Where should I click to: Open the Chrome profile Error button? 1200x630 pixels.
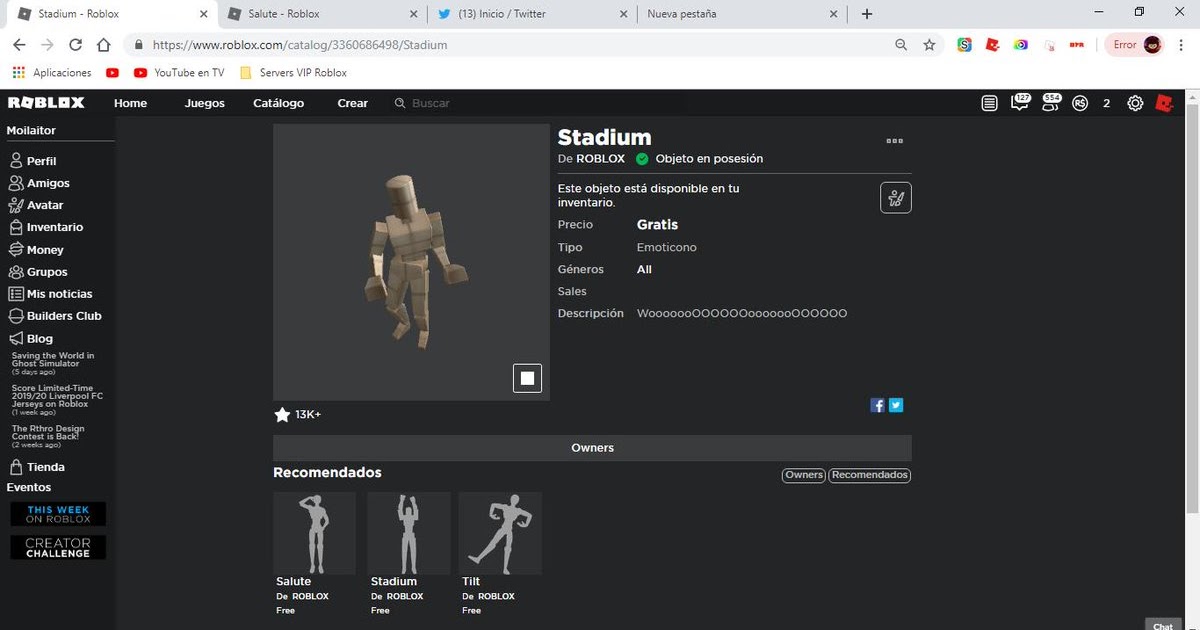pyautogui.click(x=1135, y=45)
